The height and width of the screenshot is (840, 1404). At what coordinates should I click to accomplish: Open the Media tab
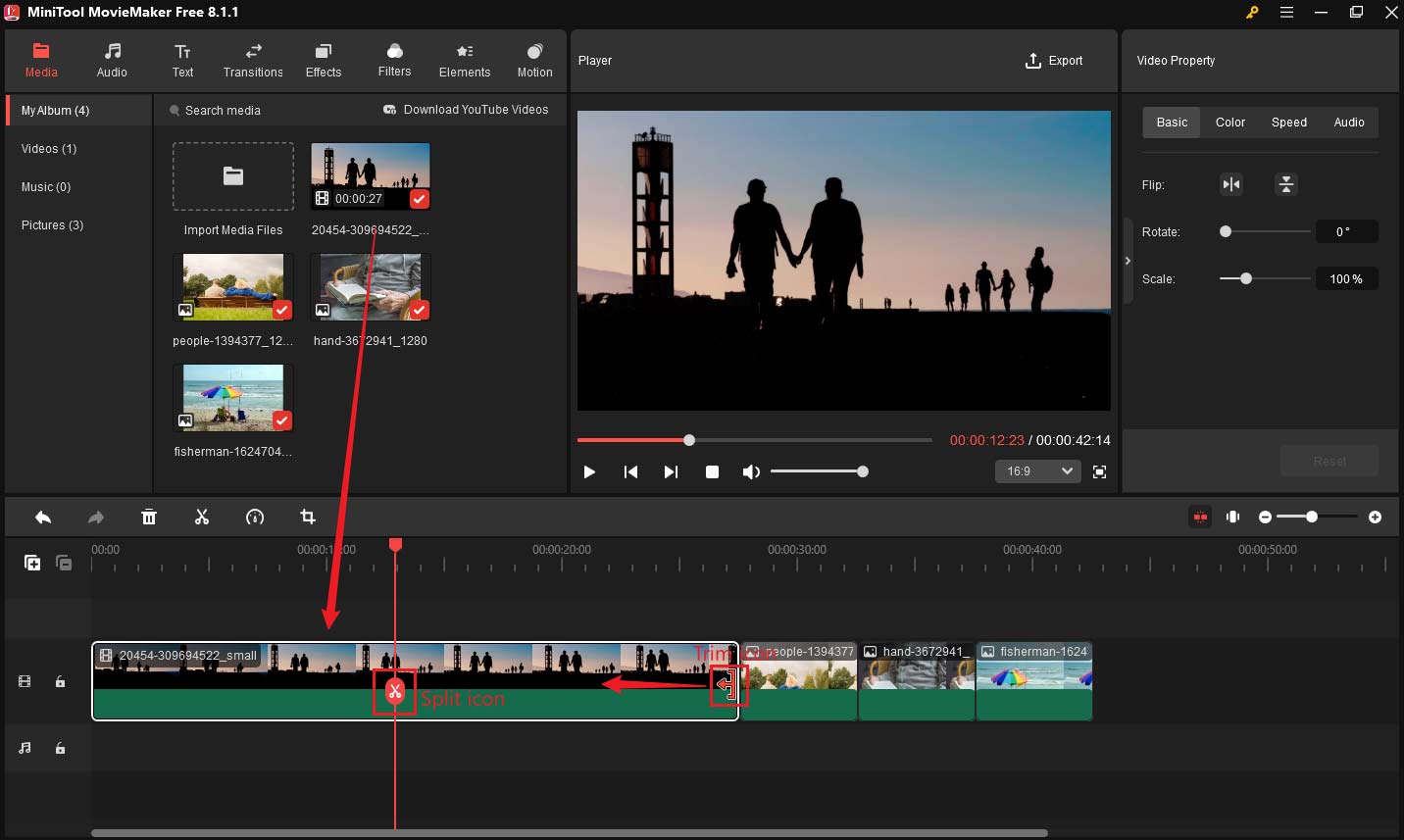pos(41,60)
